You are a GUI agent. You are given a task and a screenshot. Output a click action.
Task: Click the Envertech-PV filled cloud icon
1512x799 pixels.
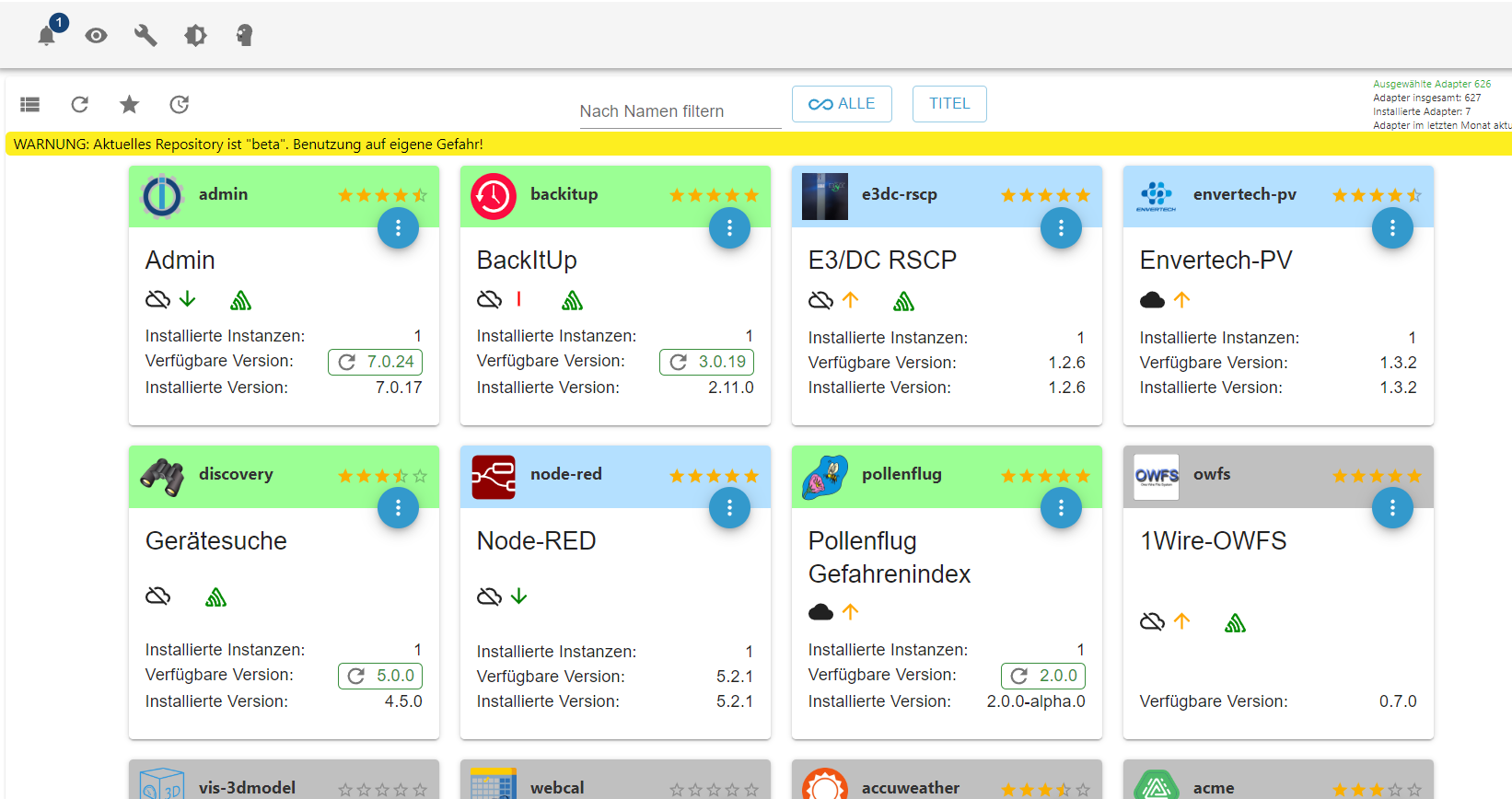point(1153,300)
